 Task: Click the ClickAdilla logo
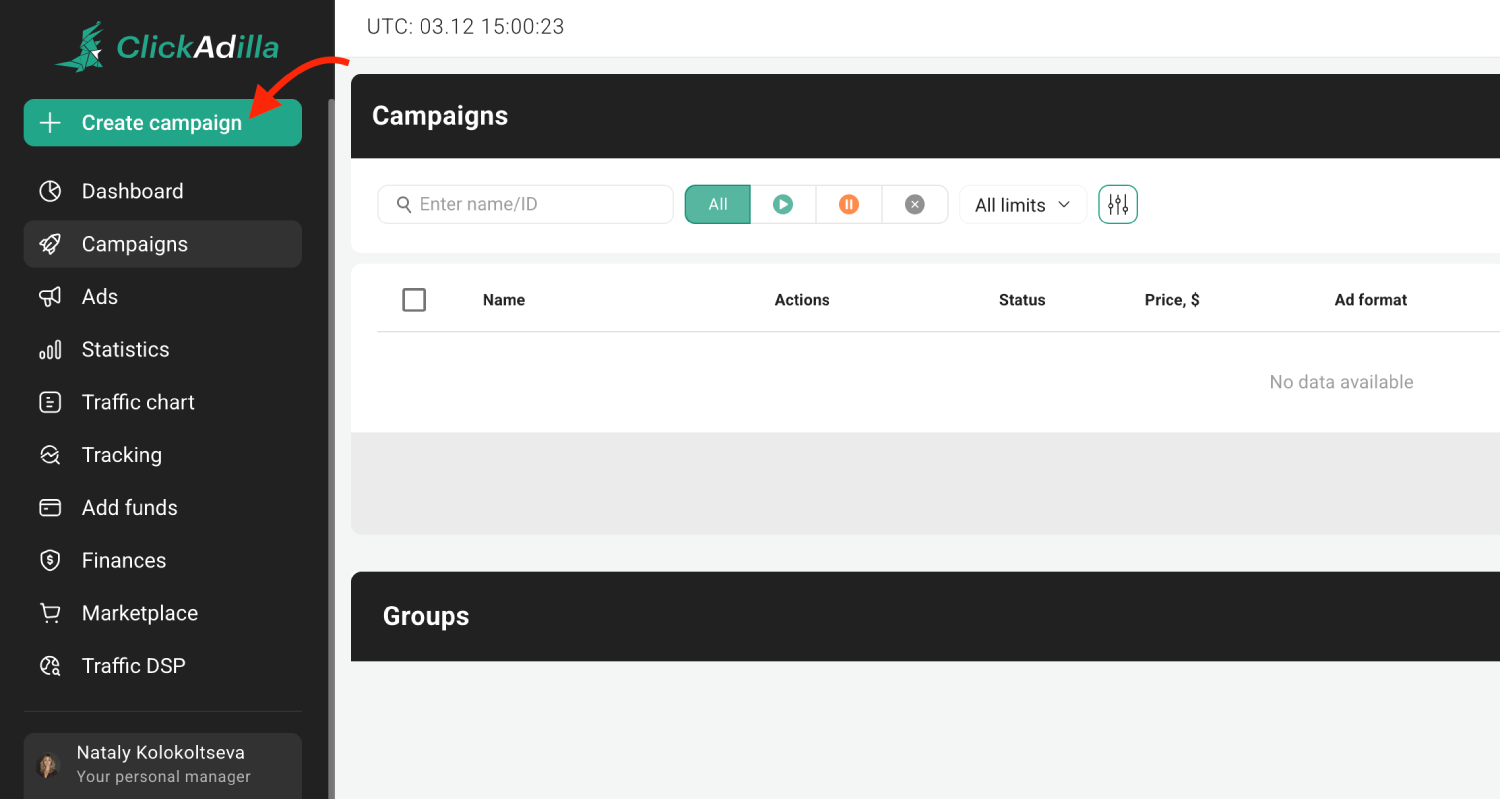(x=167, y=47)
